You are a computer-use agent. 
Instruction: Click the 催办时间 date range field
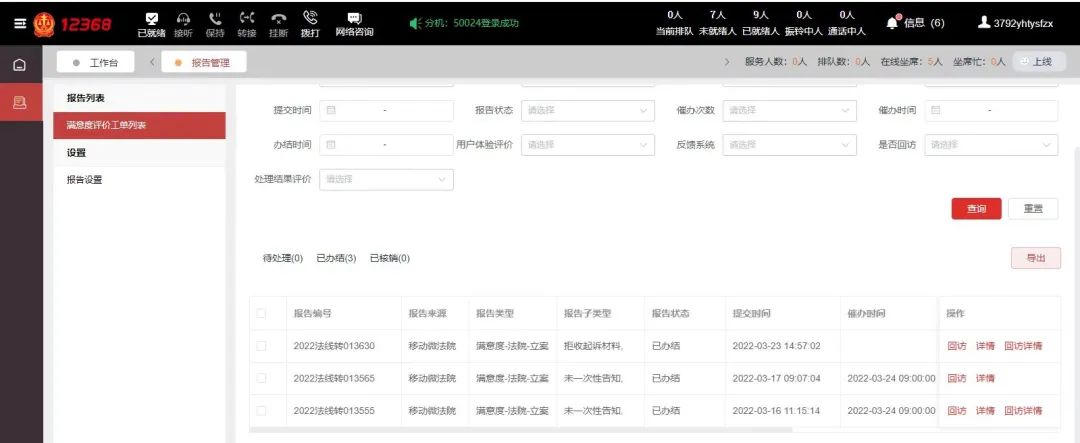(991, 110)
